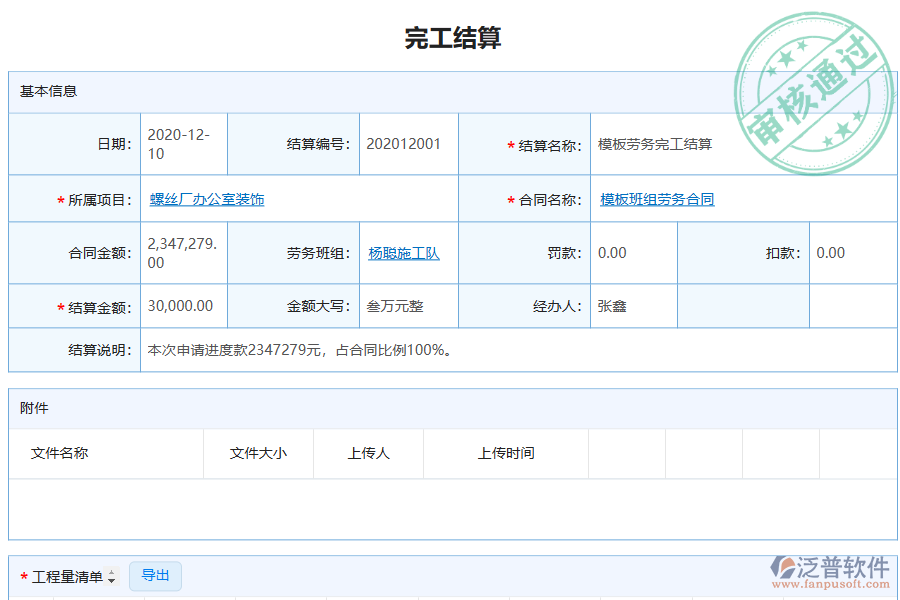Click the 结算金额 value 30,000.00

pos(180,306)
